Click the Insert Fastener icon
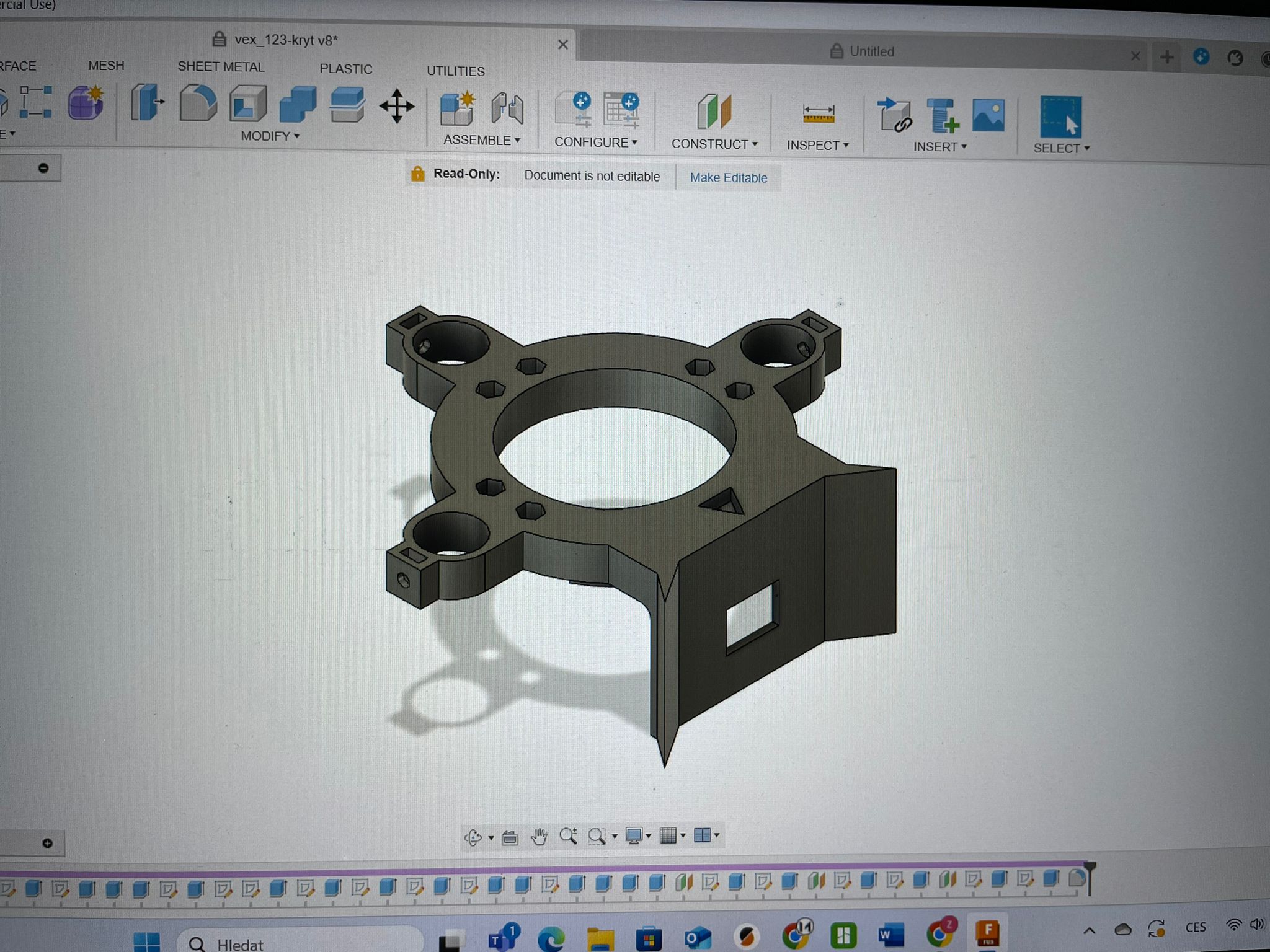1270x952 pixels. point(943,116)
